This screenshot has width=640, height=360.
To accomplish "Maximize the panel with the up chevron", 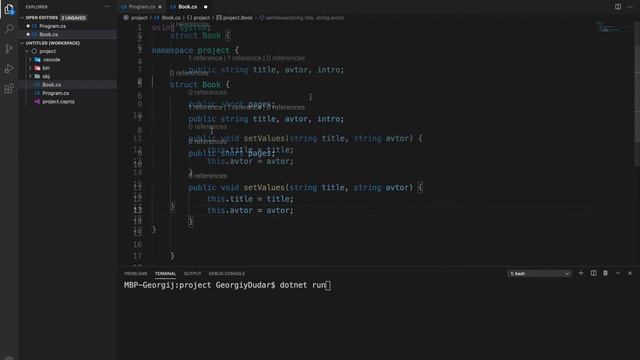I will click(618, 273).
